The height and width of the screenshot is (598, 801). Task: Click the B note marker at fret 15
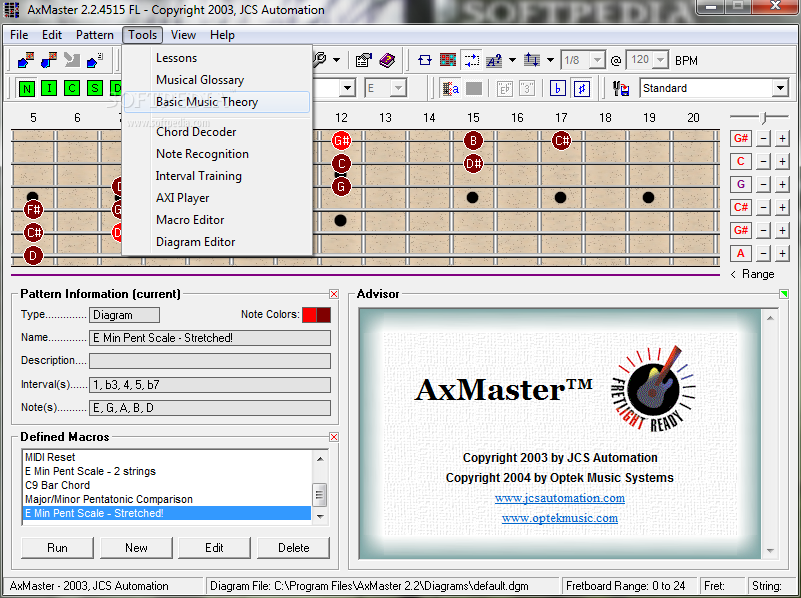473,140
